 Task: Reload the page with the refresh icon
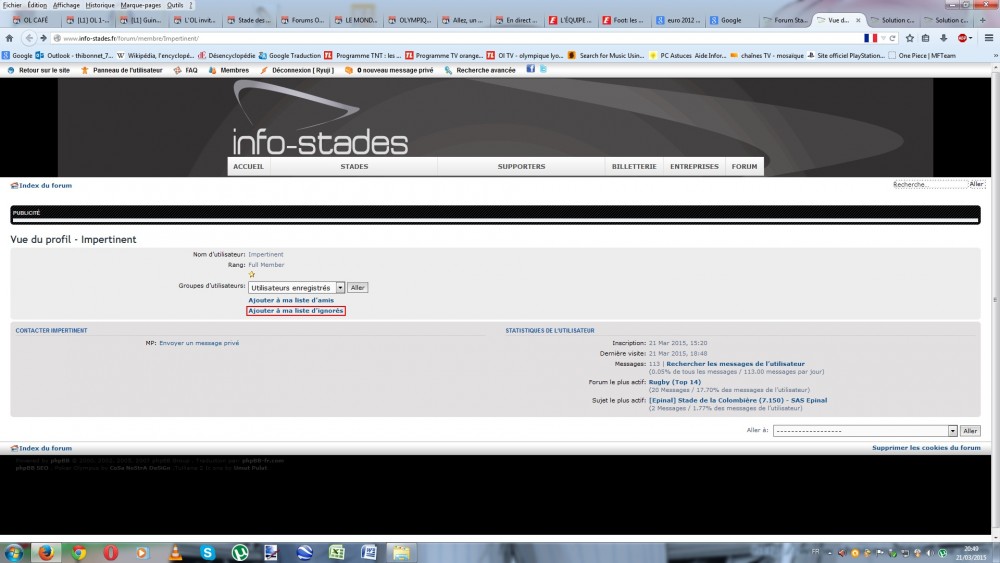(x=893, y=38)
